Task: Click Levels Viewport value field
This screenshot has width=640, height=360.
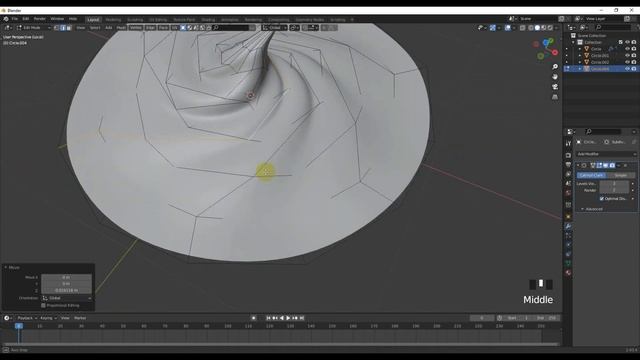Action: 614,184
